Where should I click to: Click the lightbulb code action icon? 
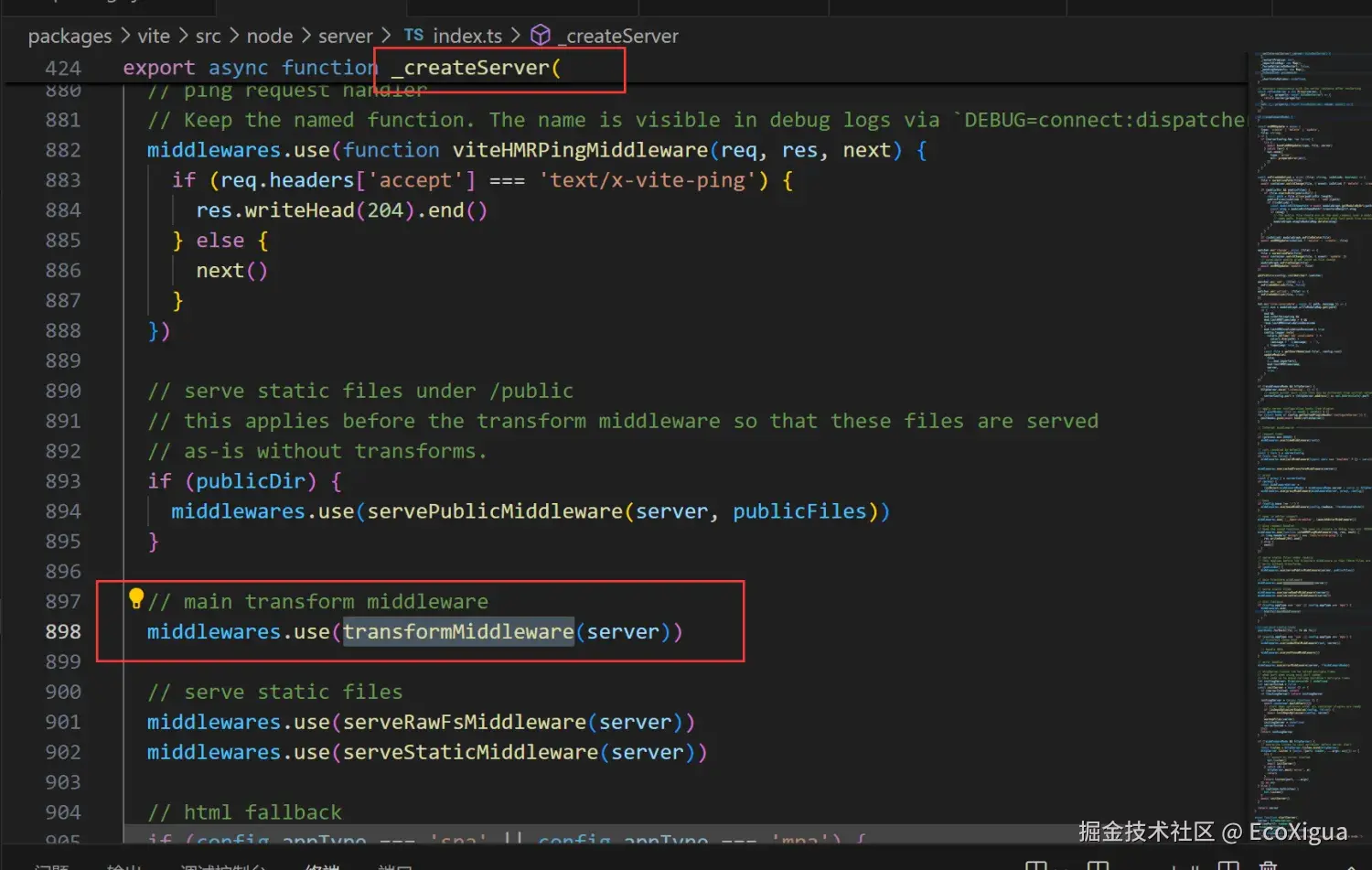tap(136, 598)
